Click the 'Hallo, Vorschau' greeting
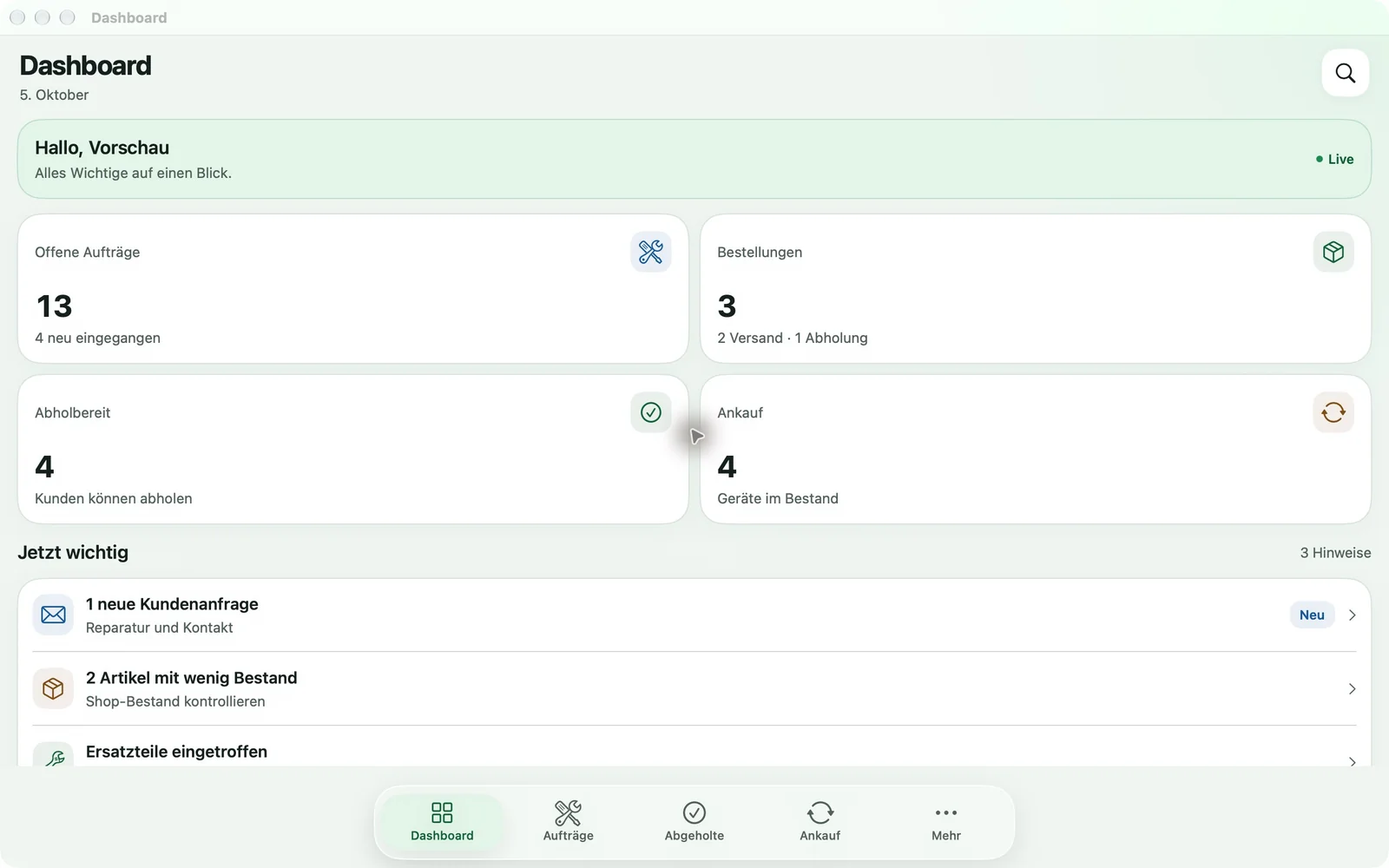Image resolution: width=1389 pixels, height=868 pixels. point(102,148)
